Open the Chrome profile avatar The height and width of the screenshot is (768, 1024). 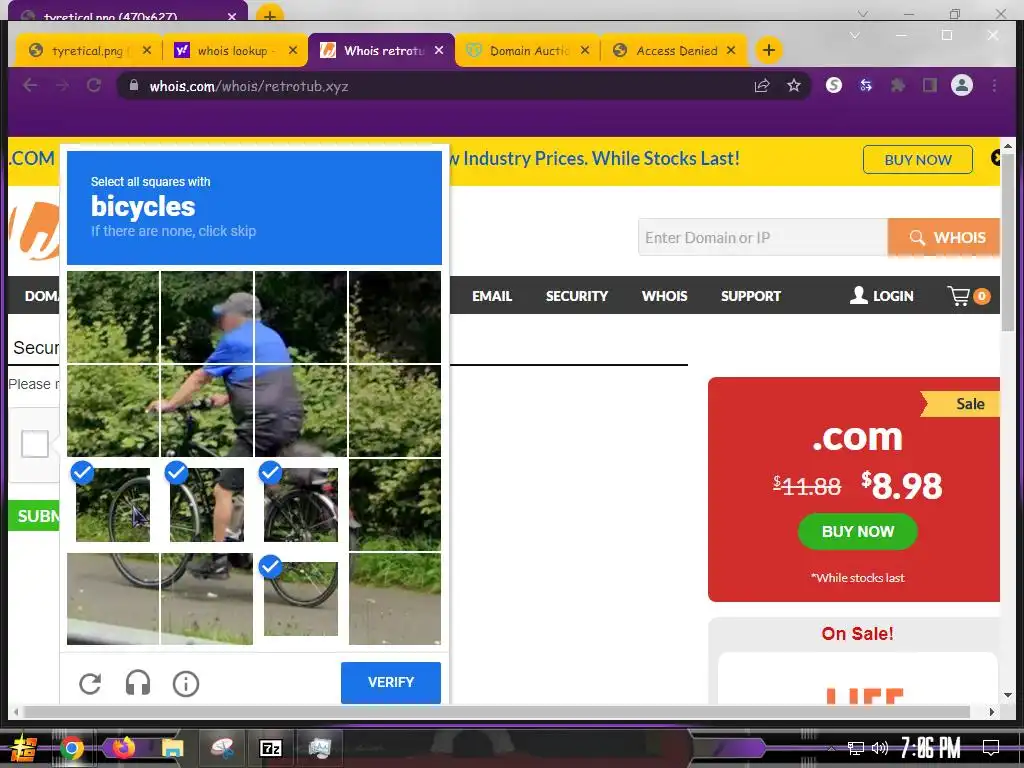tap(962, 86)
